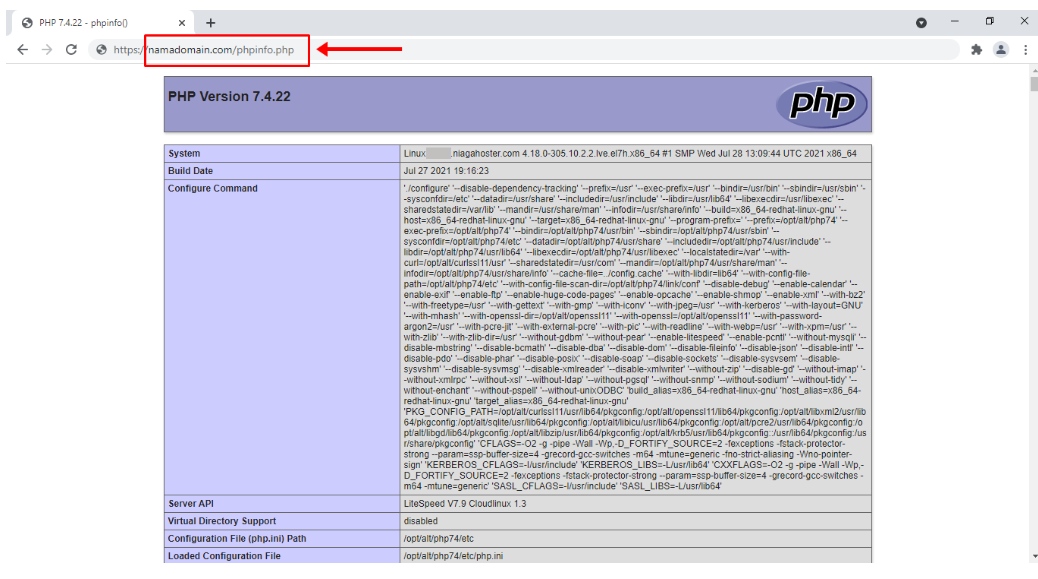Click the 'Build Date' row label

tap(190, 171)
